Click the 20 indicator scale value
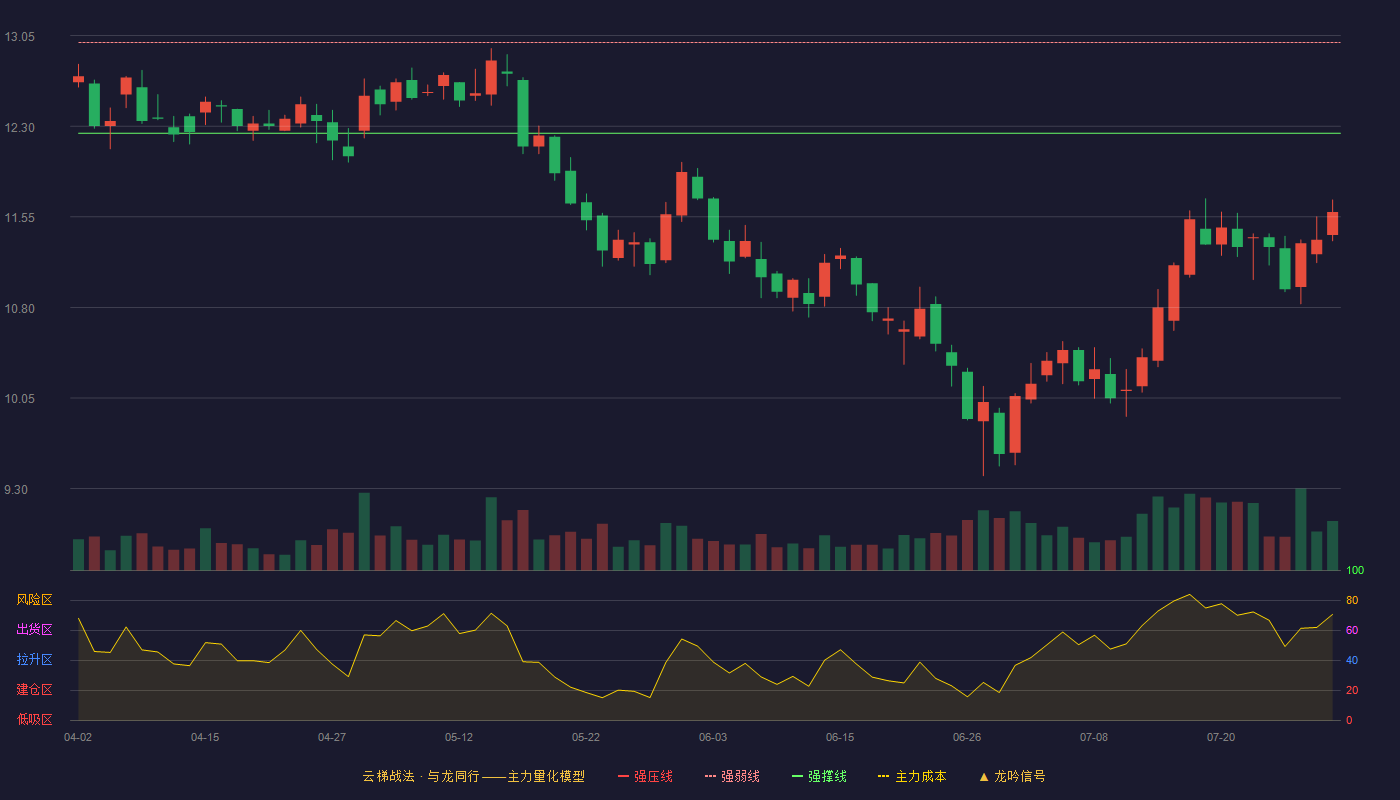 click(x=1352, y=690)
